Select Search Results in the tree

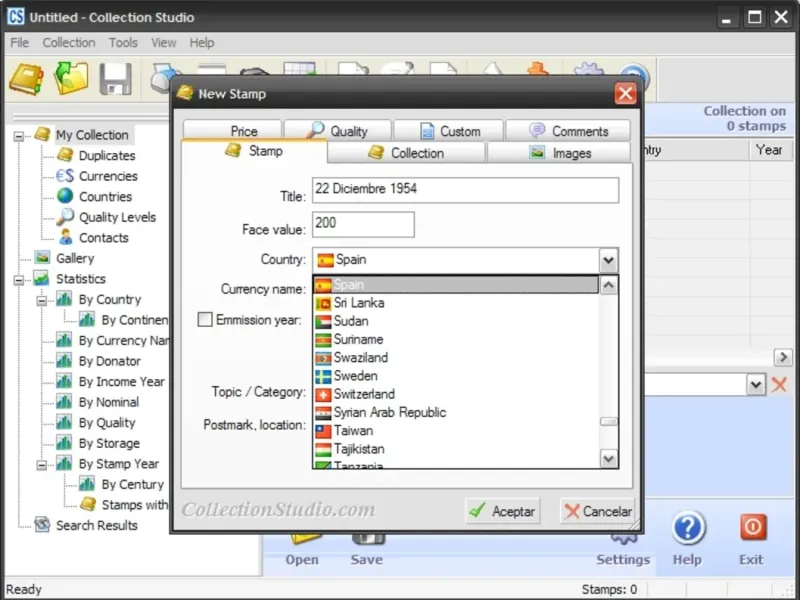click(96, 526)
